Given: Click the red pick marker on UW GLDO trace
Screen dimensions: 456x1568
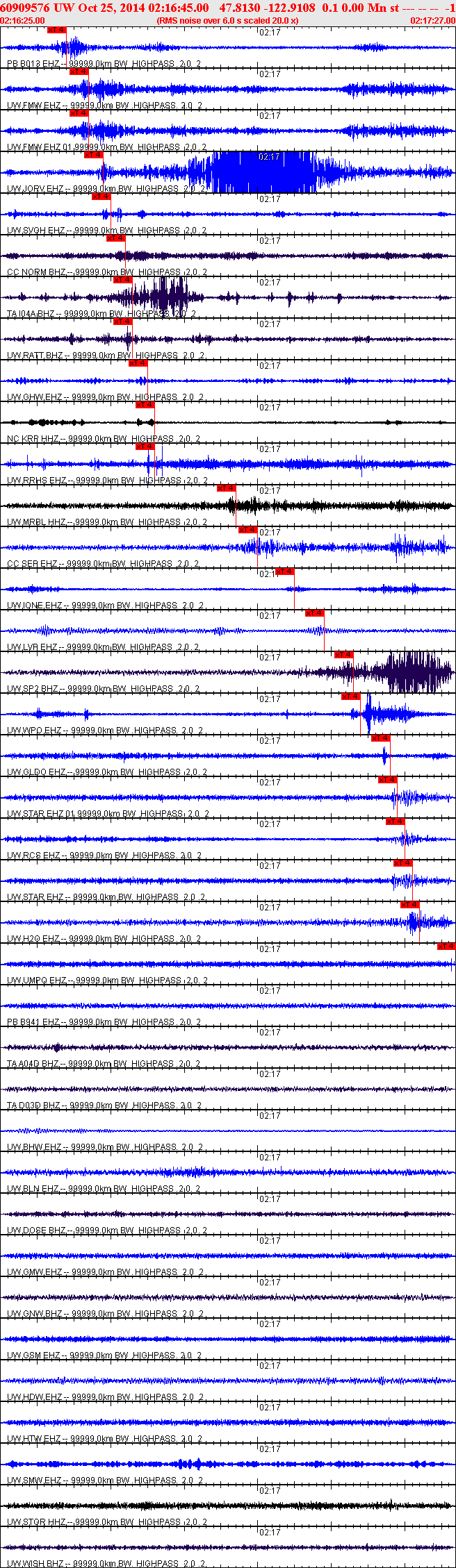Looking at the screenshot, I should tap(381, 738).
